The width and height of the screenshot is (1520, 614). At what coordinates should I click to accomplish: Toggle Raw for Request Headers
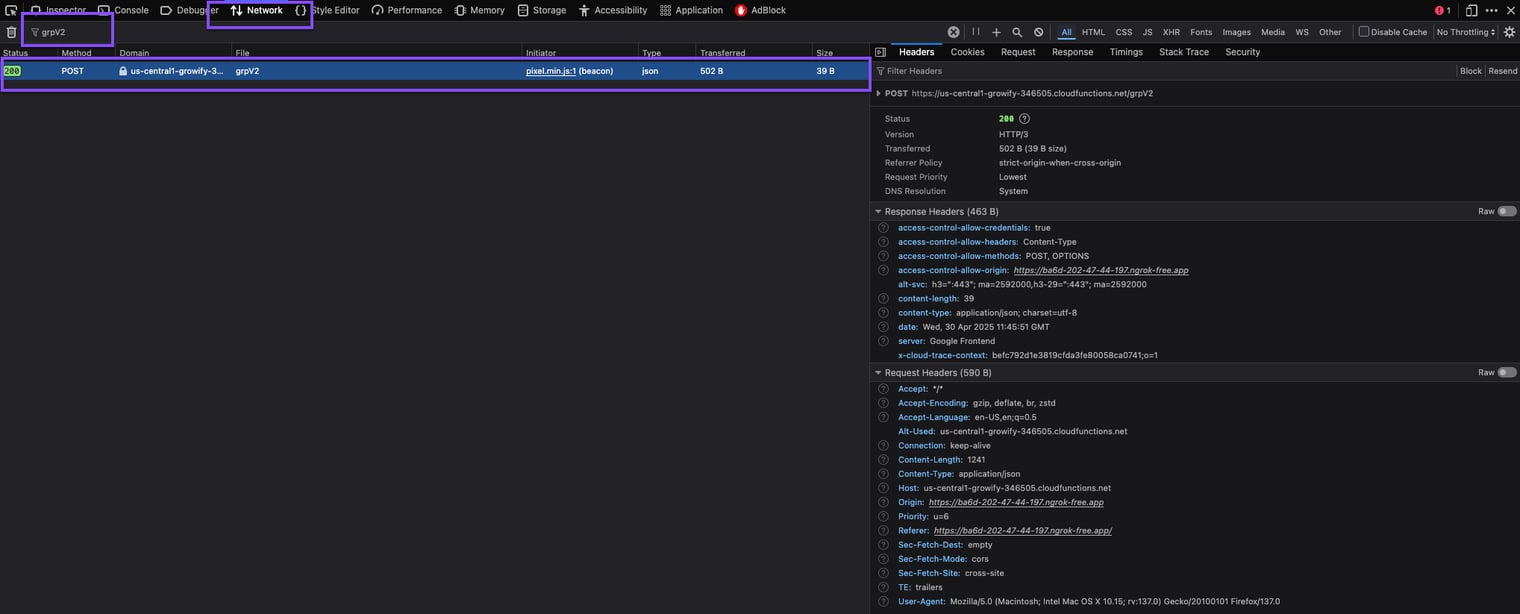(1506, 373)
